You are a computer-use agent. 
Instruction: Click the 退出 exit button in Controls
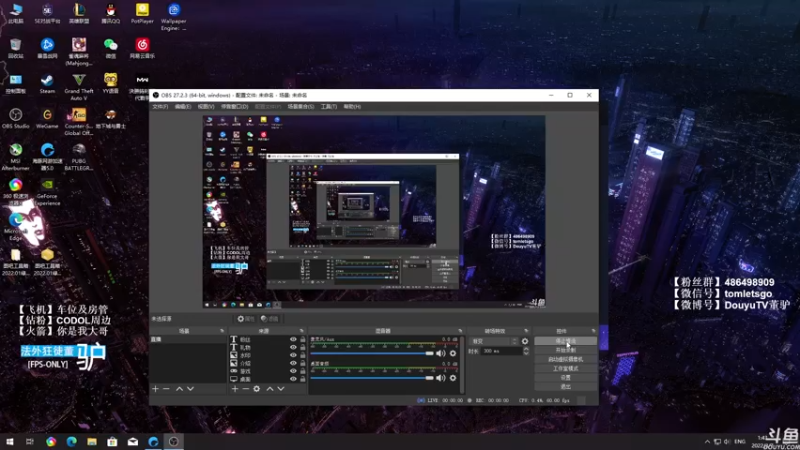point(565,387)
